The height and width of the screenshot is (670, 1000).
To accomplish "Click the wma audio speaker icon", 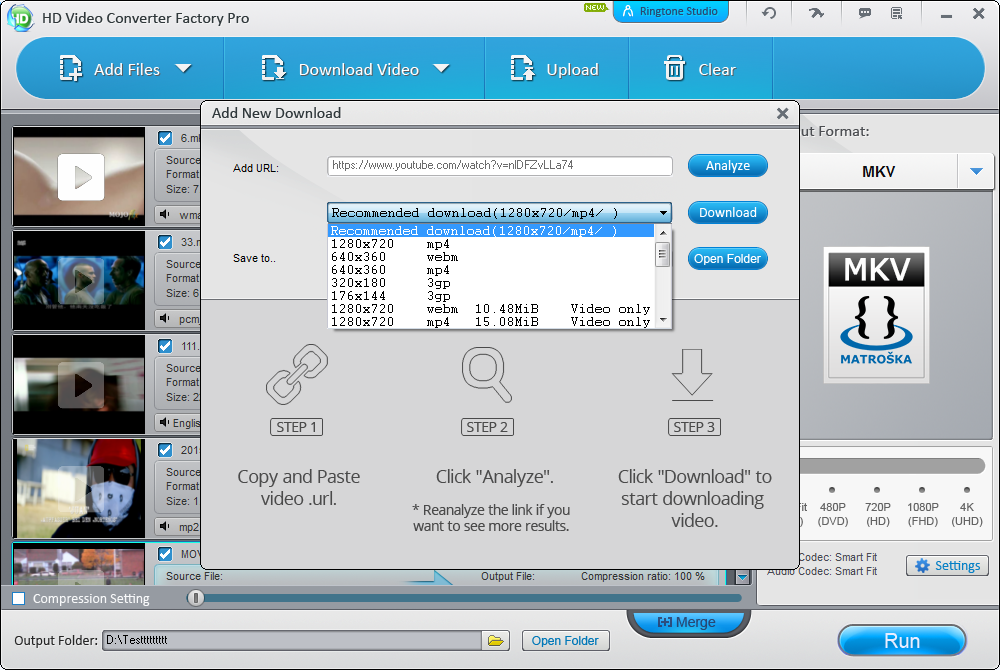I will (165, 214).
